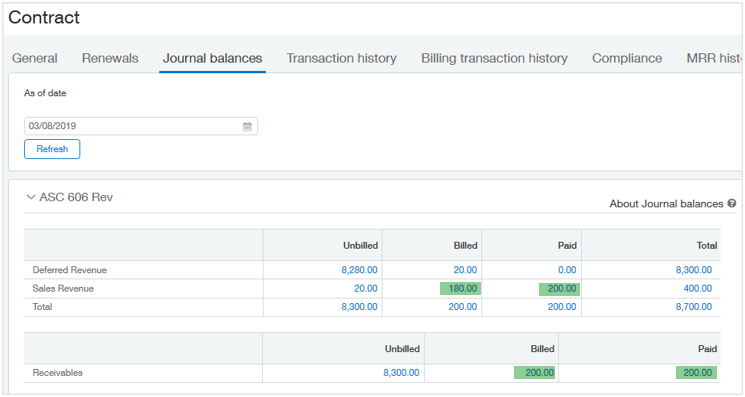The width and height of the screenshot is (745, 397).
Task: Open Deferred Revenue Unbilled 8,280.00 link
Action: tap(359, 270)
